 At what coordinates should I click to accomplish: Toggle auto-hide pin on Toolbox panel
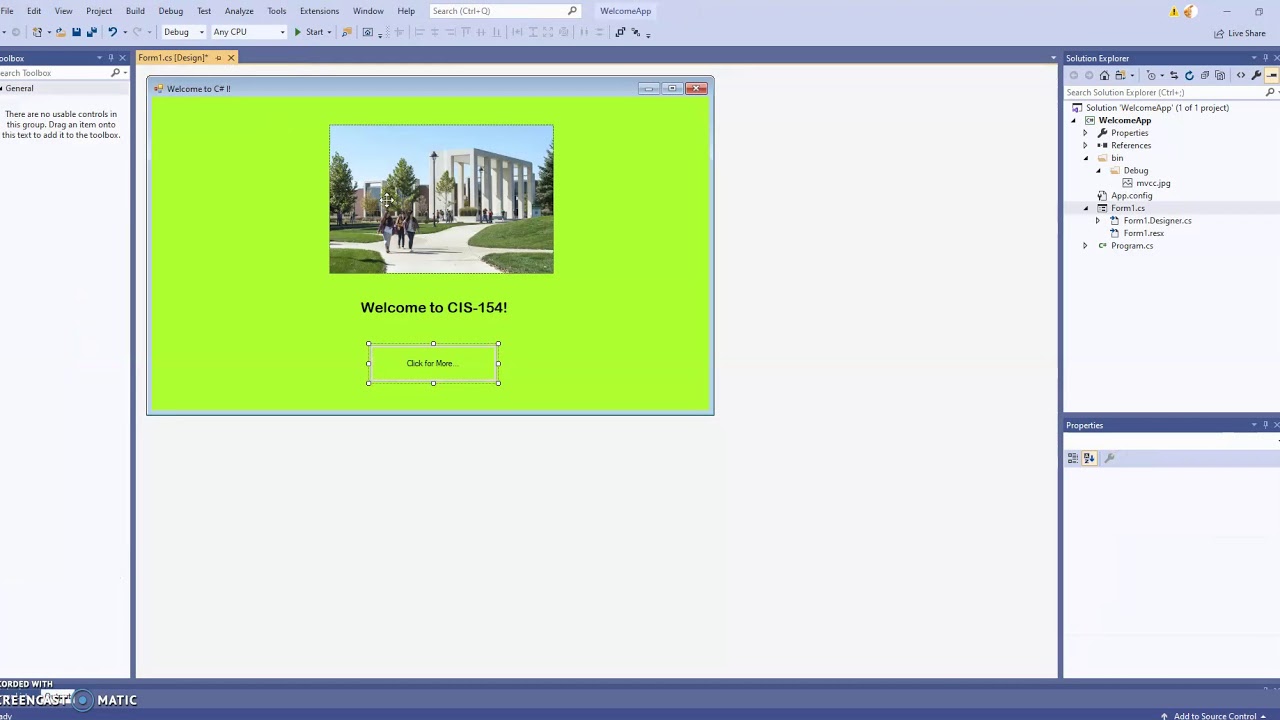(111, 58)
